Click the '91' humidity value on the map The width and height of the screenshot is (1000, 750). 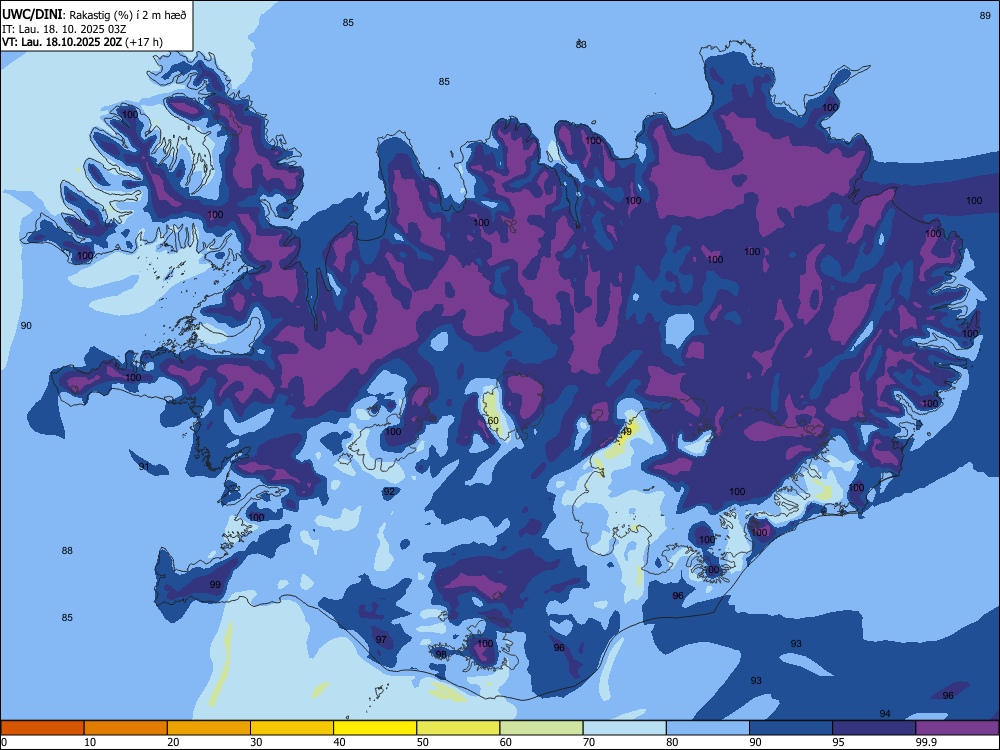(x=144, y=466)
